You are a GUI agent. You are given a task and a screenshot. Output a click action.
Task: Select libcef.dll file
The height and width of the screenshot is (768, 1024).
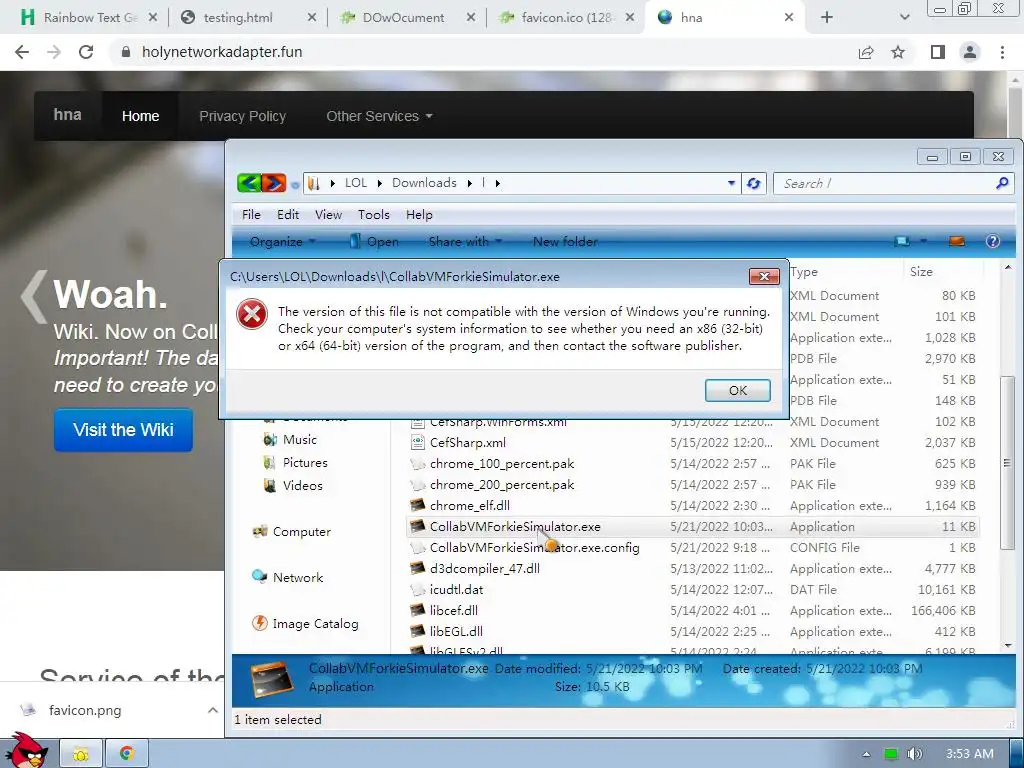pyautogui.click(x=453, y=610)
